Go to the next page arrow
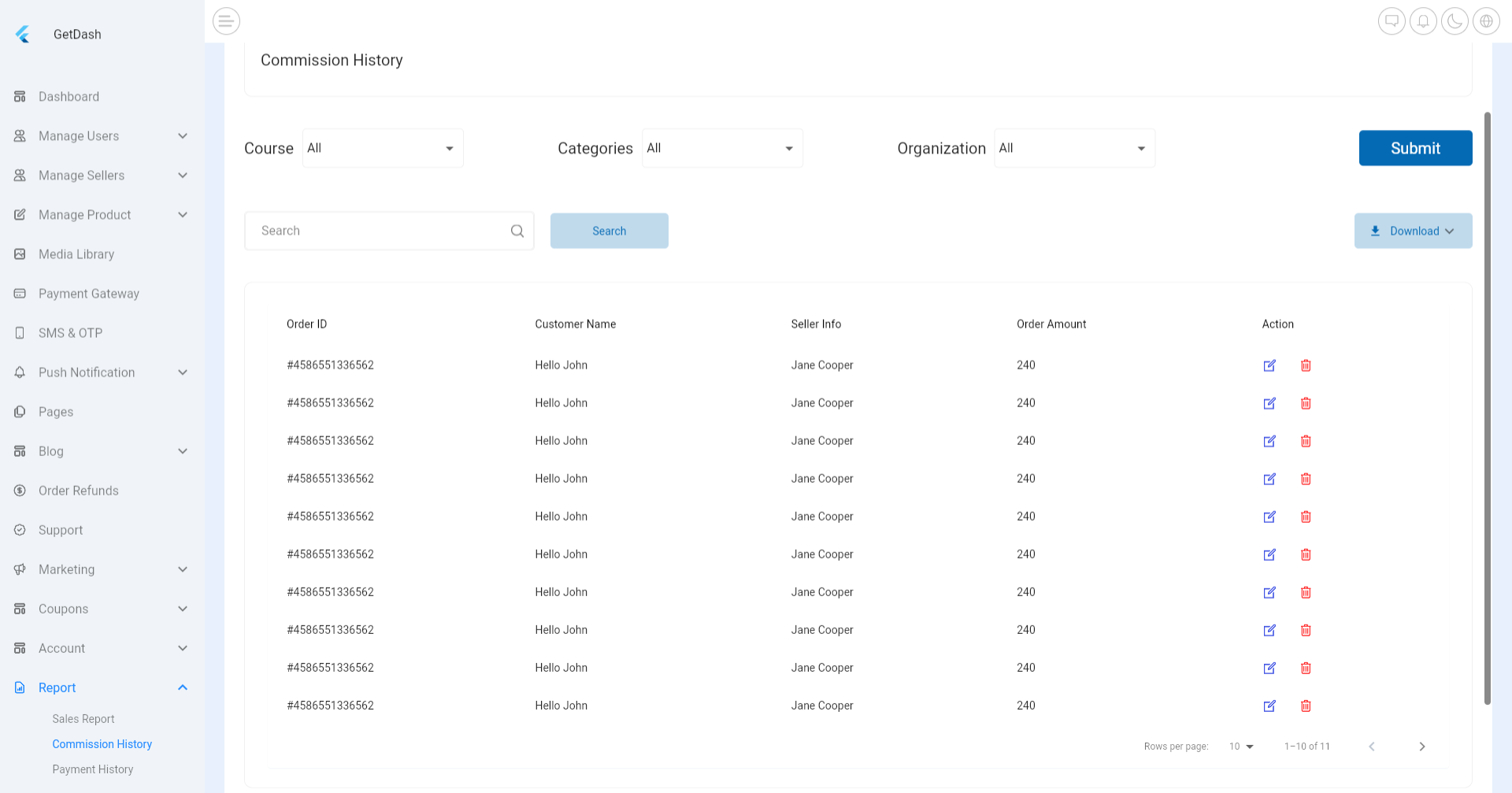 coord(1422,747)
